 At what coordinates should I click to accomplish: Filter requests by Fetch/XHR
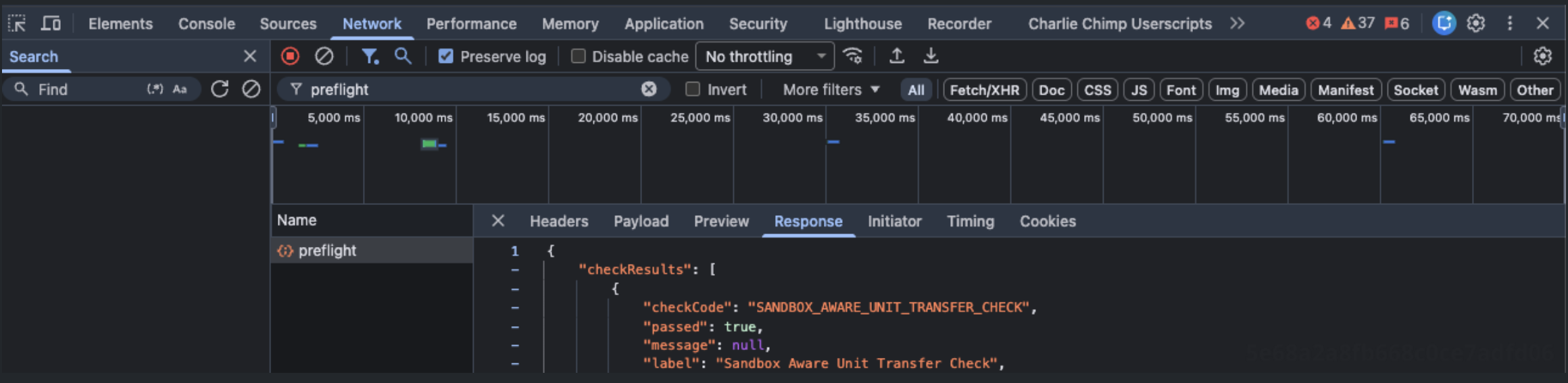tap(985, 90)
